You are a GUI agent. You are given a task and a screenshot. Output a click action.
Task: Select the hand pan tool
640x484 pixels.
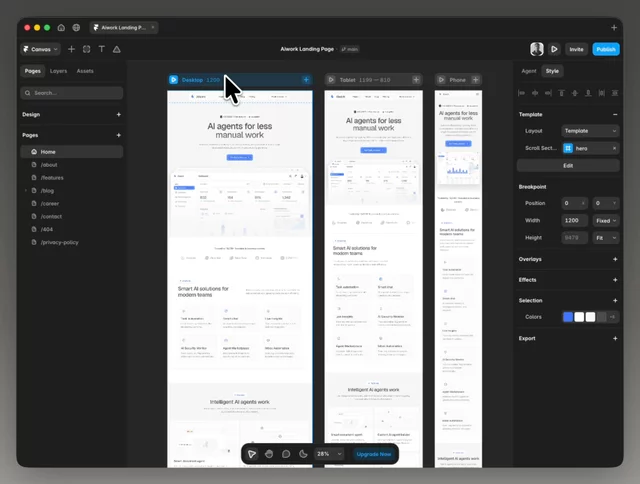coord(269,454)
